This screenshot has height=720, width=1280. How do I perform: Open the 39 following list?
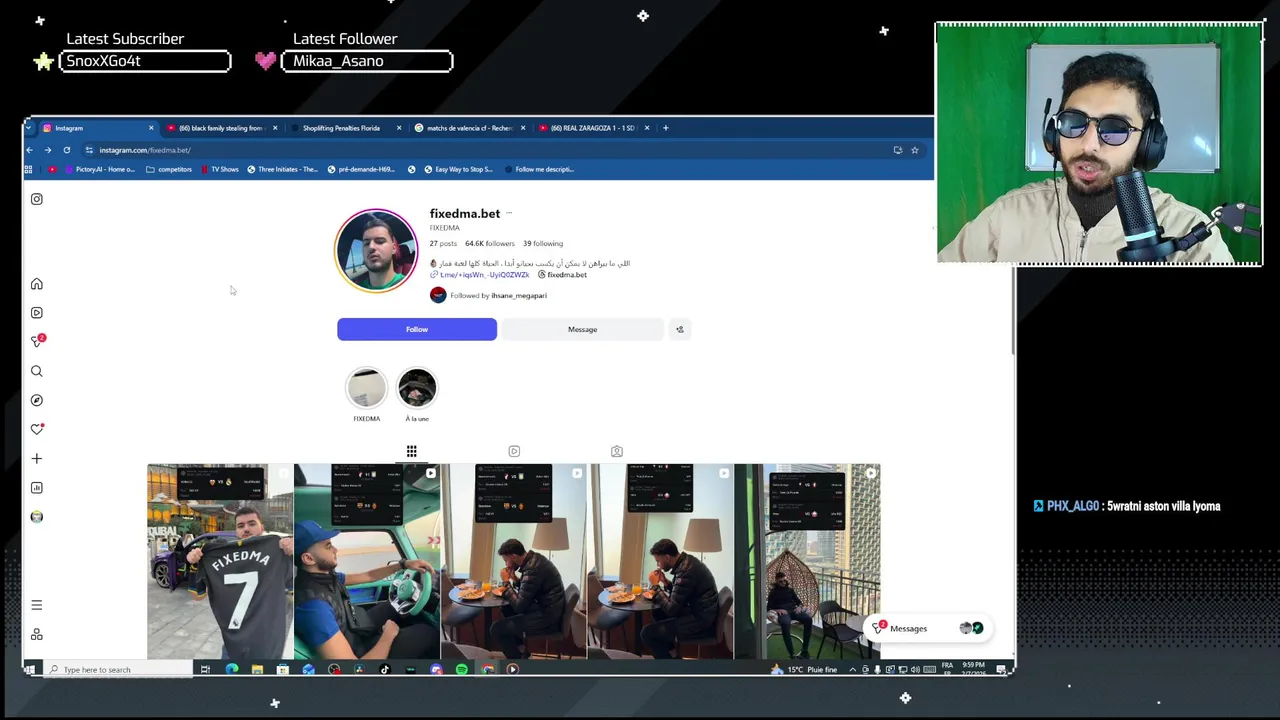543,243
